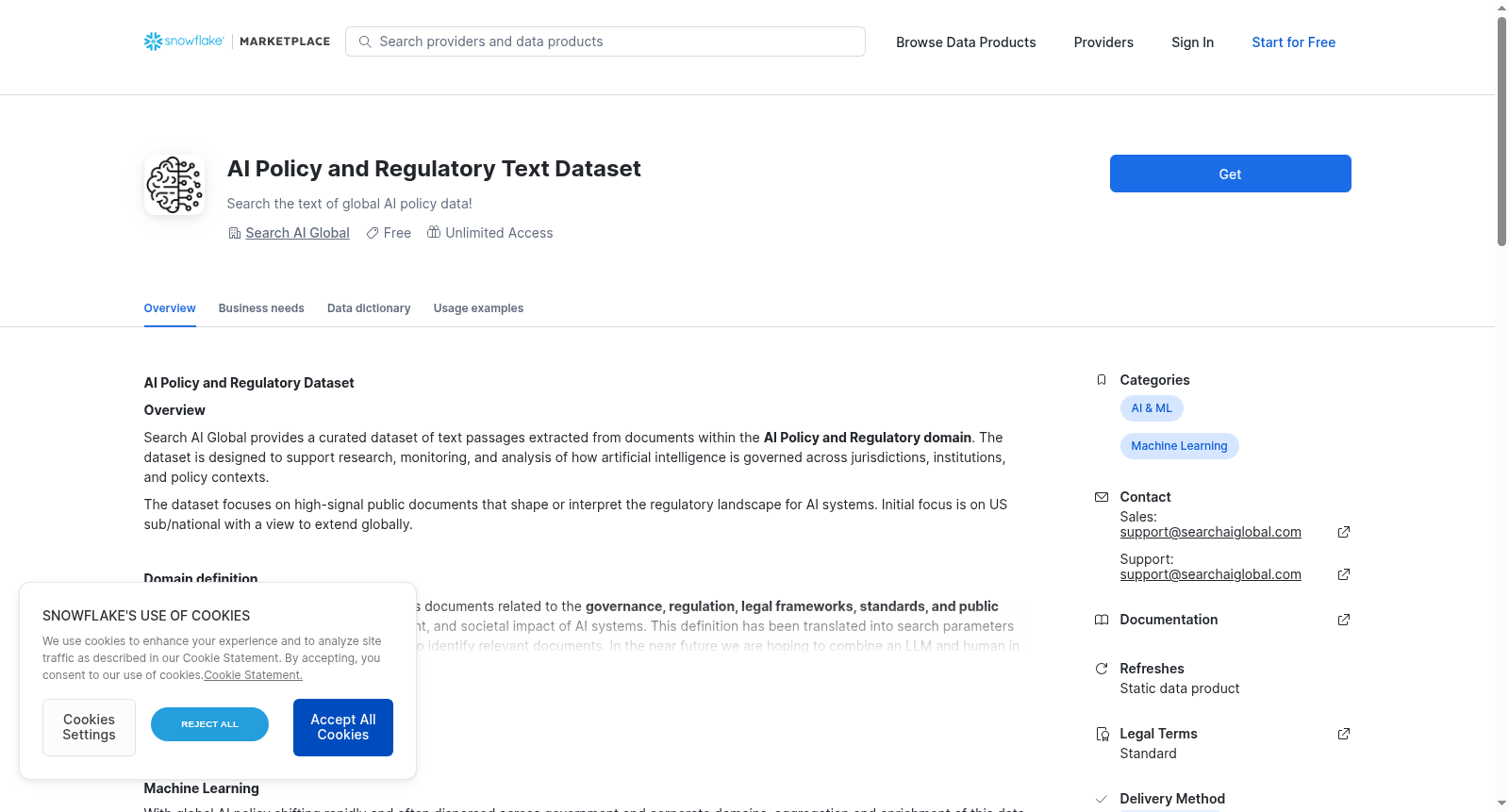Viewport: 1509px width, 812px height.
Task: Open Sales email external link icon
Action: 1344,532
